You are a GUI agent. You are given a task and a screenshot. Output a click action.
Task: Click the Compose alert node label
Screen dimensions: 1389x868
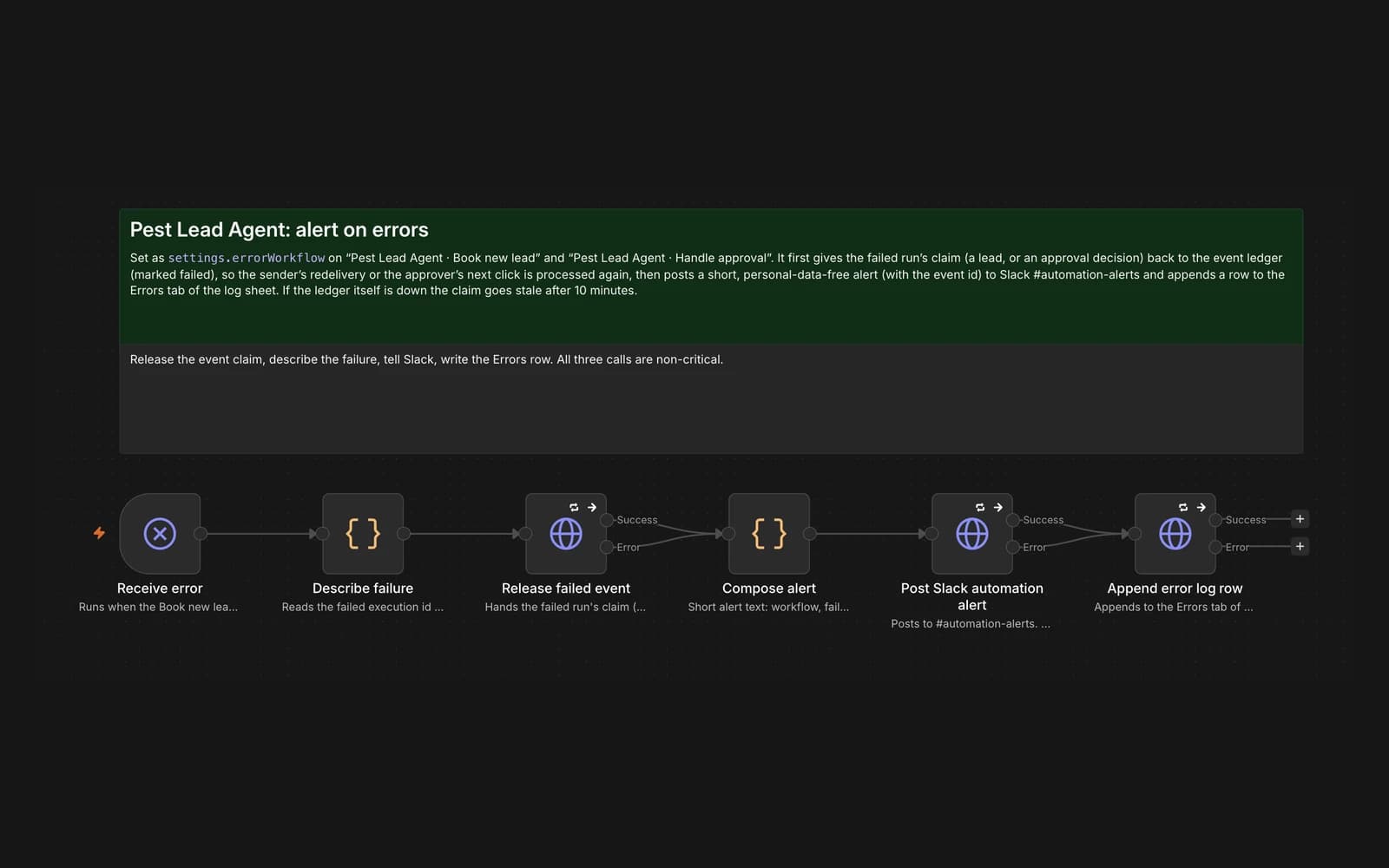coord(769,589)
